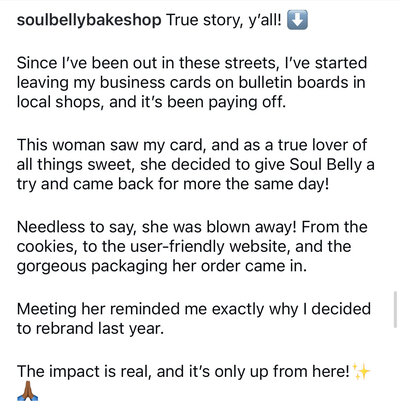The width and height of the screenshot is (400, 409).
Task: Click the folded hands emoji
Action: 27,392
